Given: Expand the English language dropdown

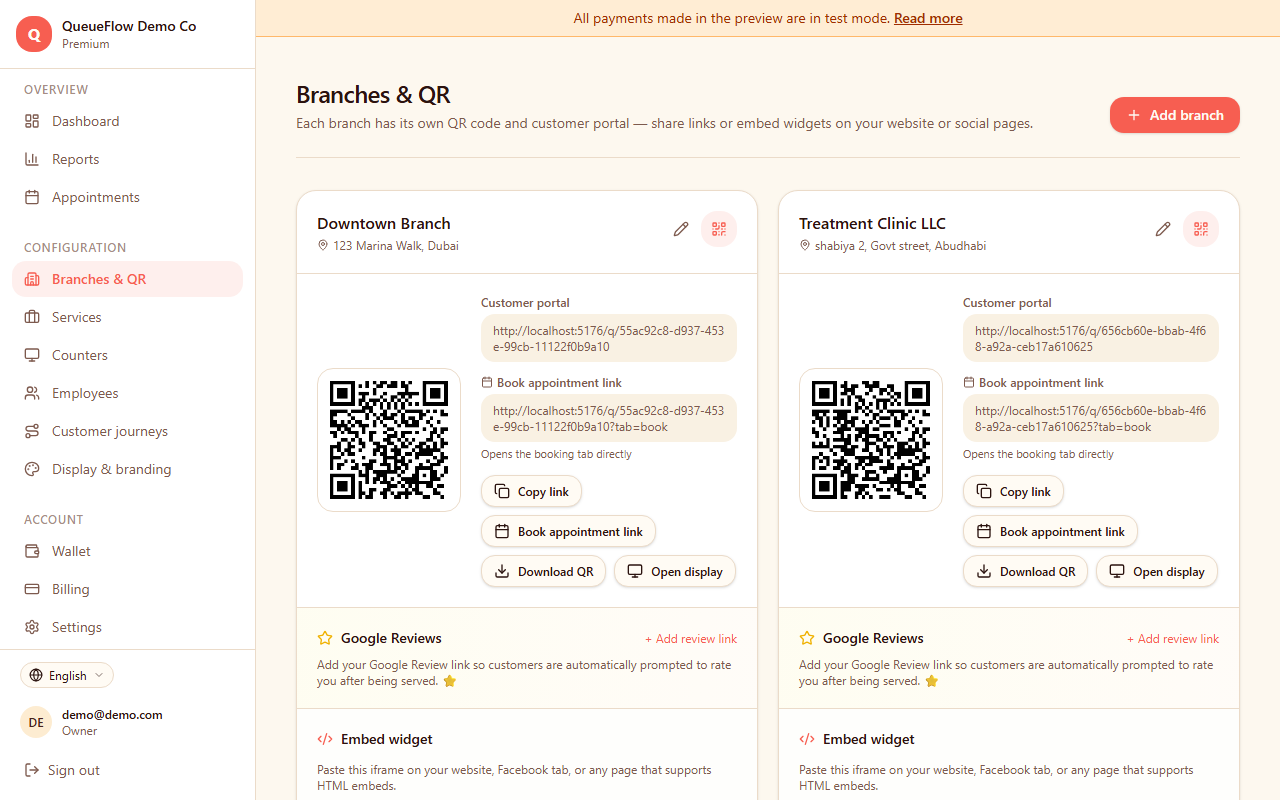Looking at the screenshot, I should [67, 675].
